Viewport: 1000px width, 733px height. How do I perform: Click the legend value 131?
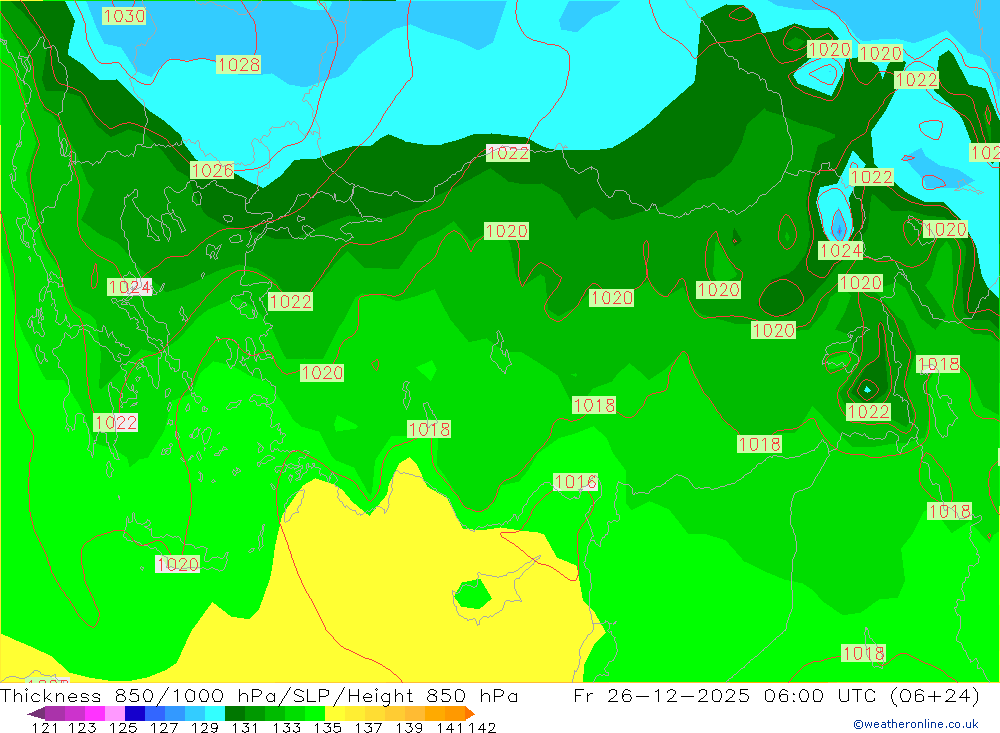point(245,727)
